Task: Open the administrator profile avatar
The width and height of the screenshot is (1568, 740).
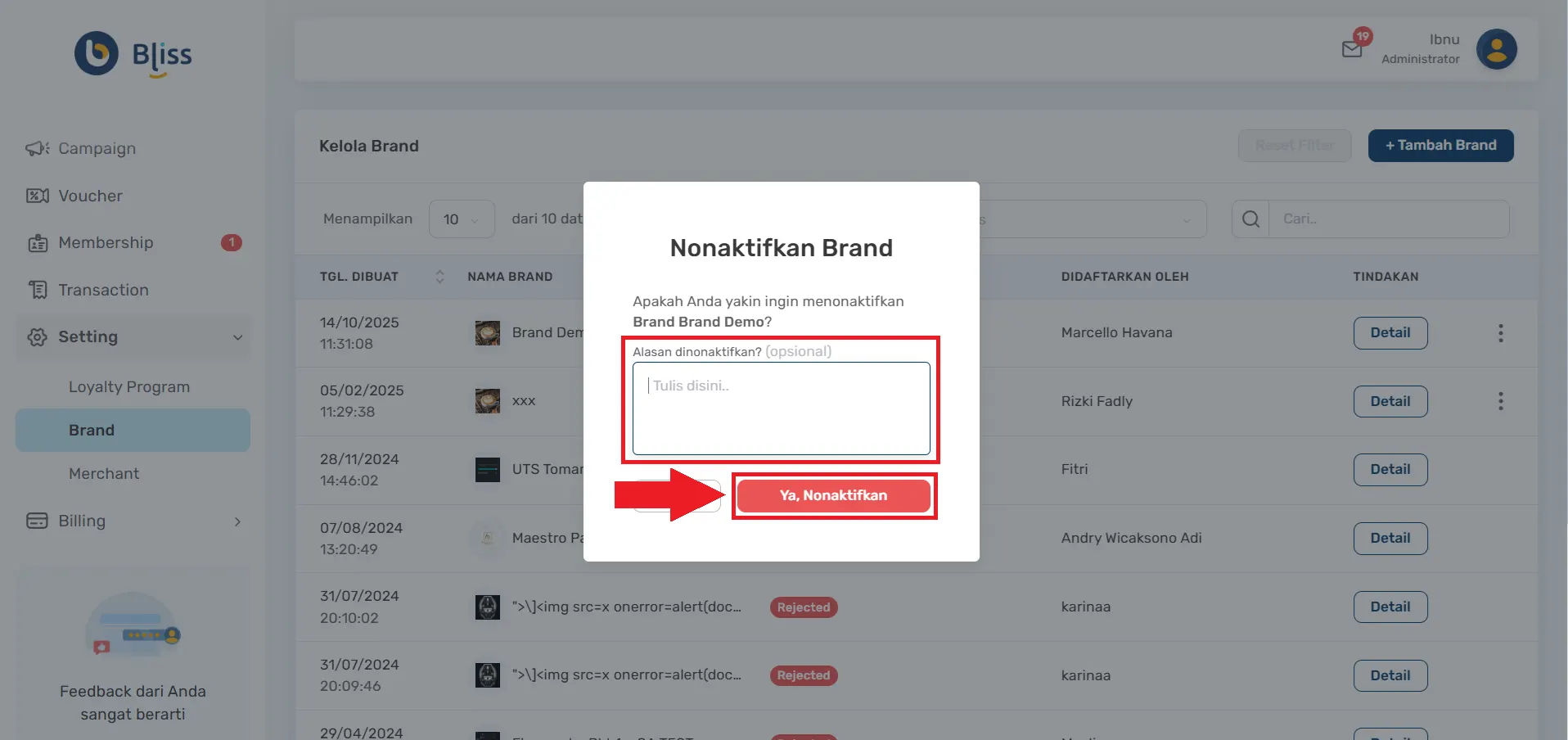Action: 1496,49
